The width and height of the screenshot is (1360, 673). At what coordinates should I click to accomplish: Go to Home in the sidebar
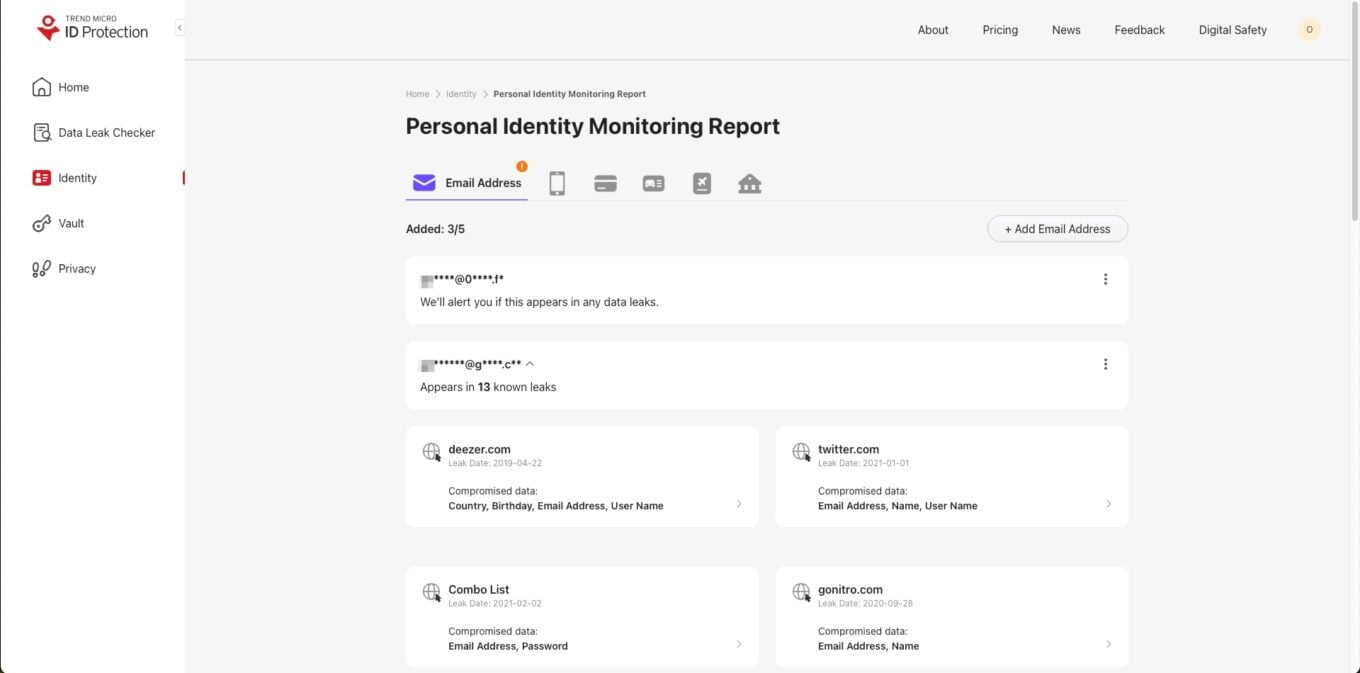pyautogui.click(x=61, y=87)
